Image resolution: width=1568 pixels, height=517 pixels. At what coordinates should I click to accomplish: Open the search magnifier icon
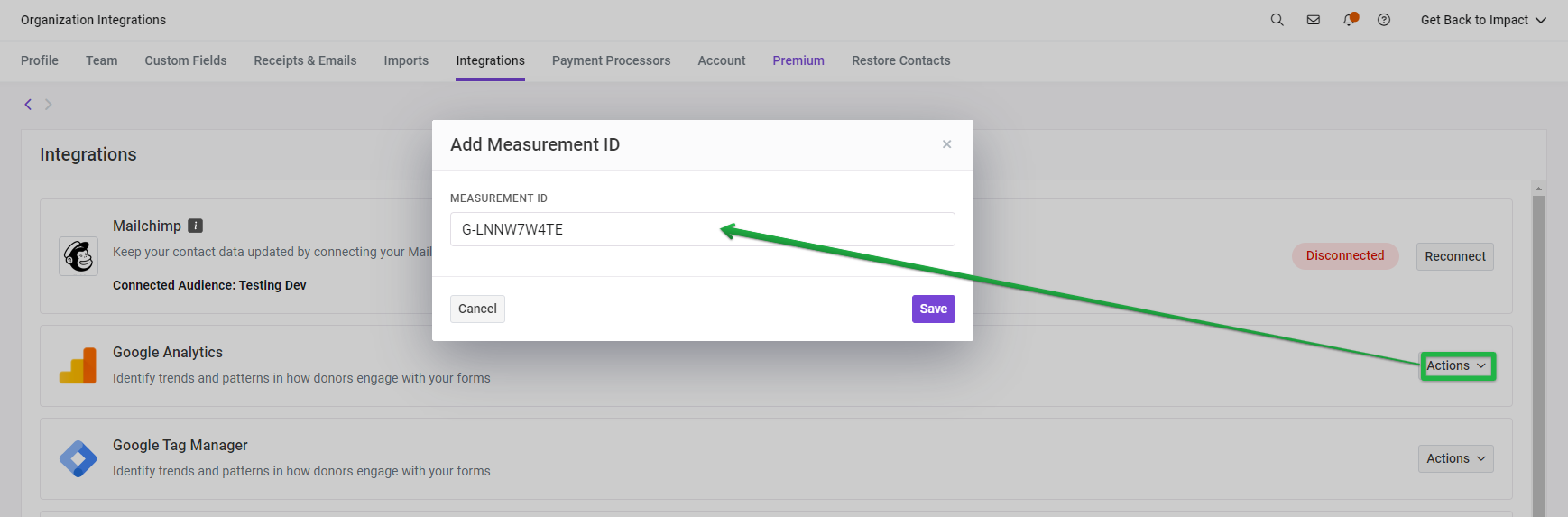(1277, 20)
